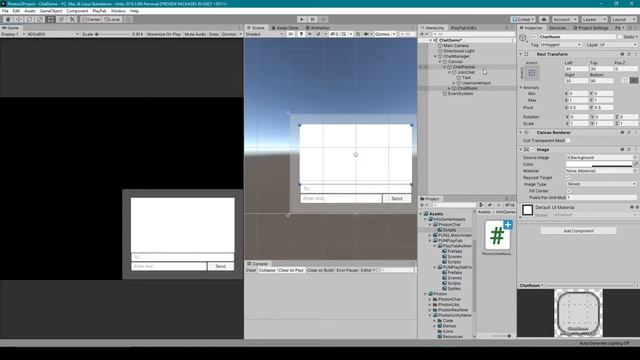This screenshot has height=360, width=640.
Task: Expand the ChatRoom item in Hierarchy
Action: 449,88
